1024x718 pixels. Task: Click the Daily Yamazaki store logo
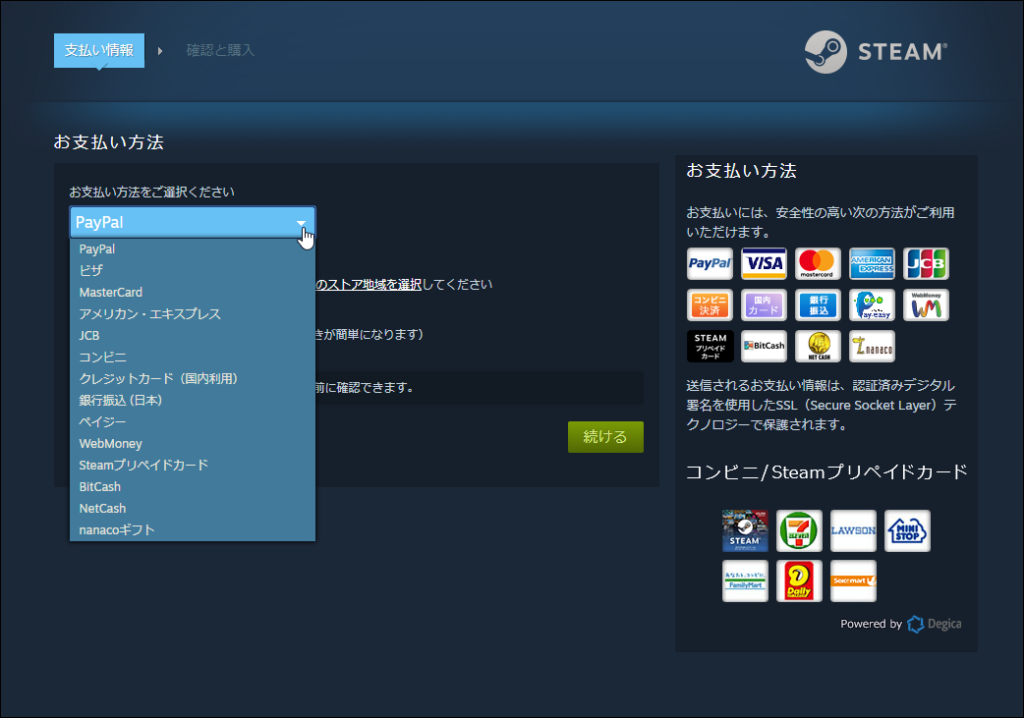(x=799, y=581)
